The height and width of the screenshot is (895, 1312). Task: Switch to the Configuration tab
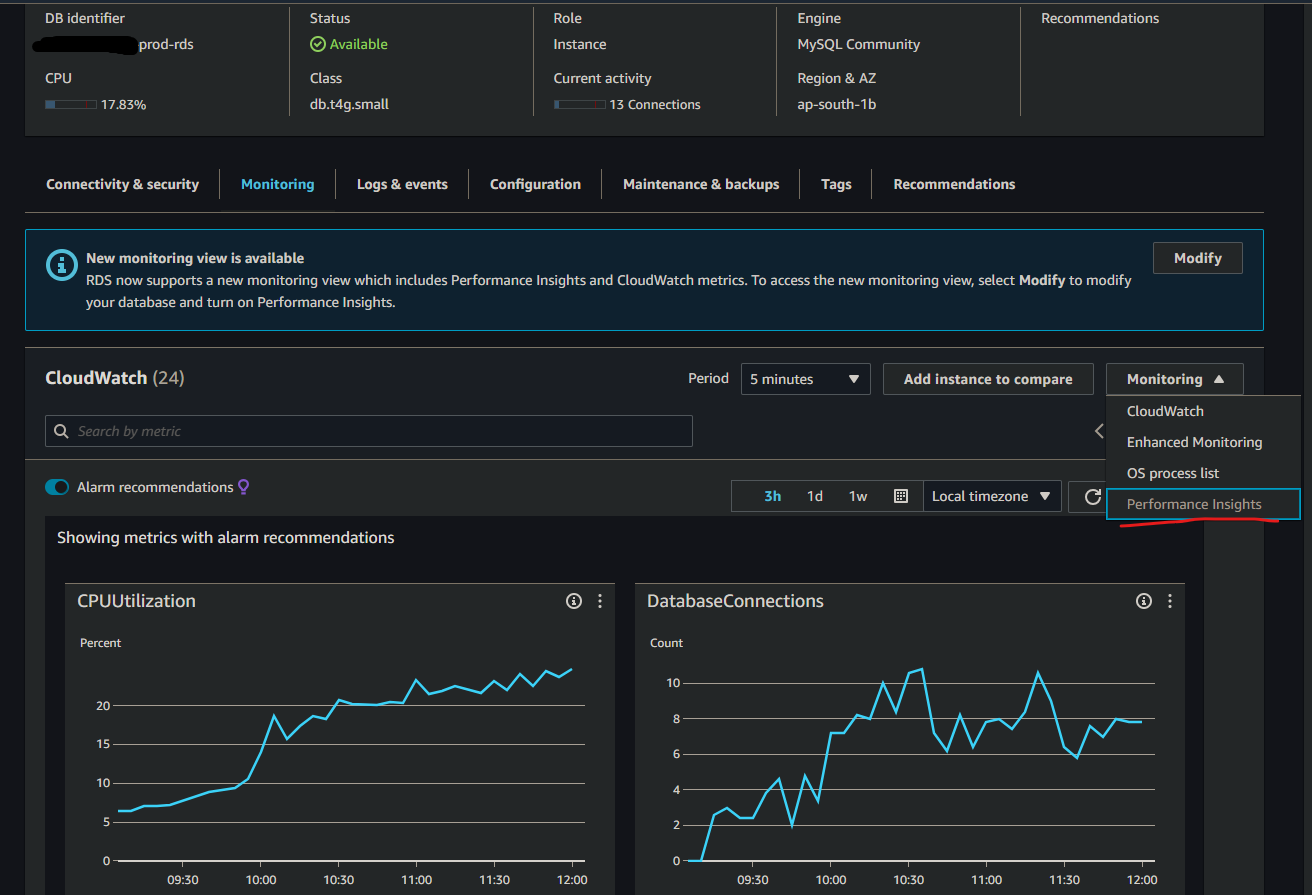535,184
